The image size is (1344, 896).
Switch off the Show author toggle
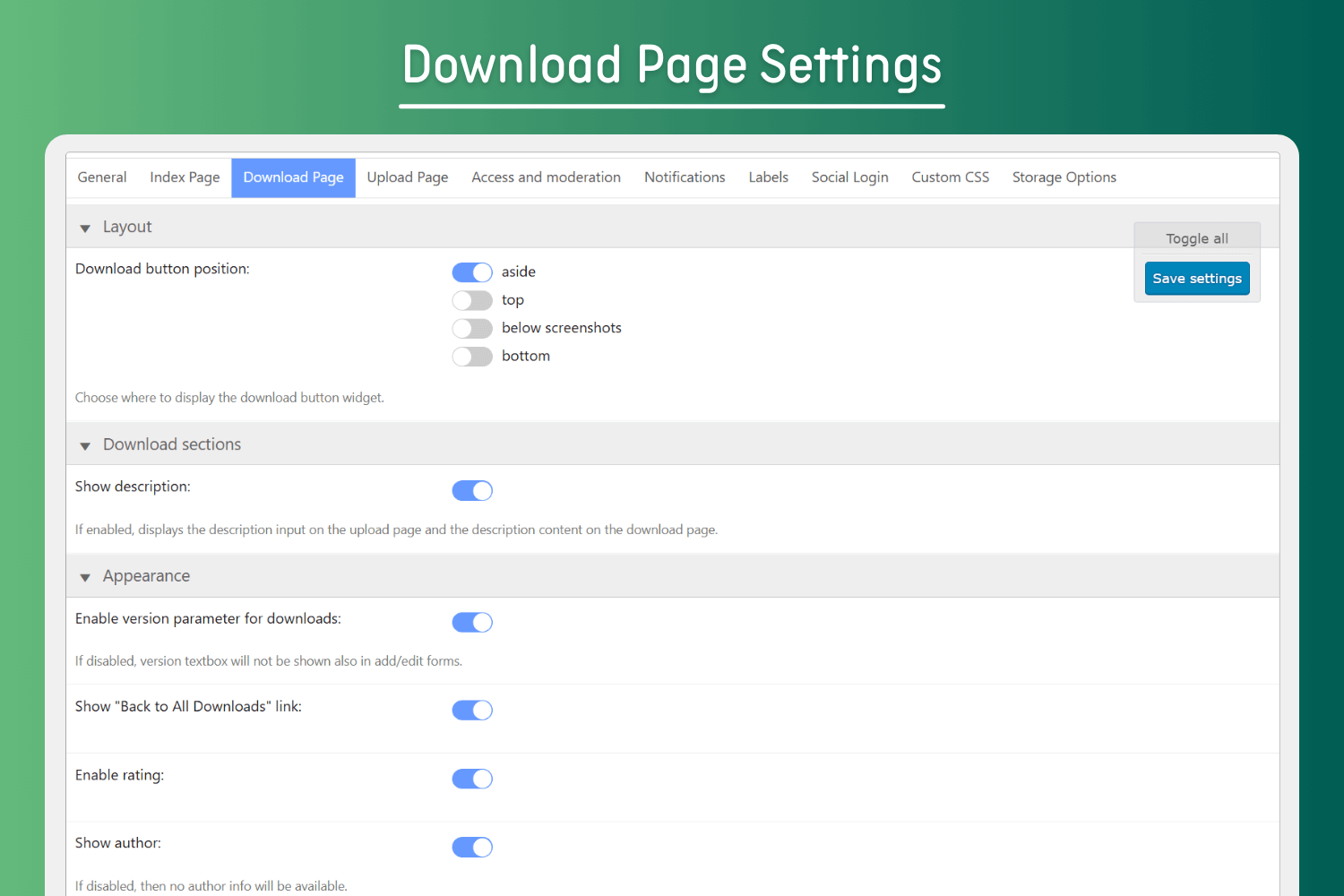[472, 847]
